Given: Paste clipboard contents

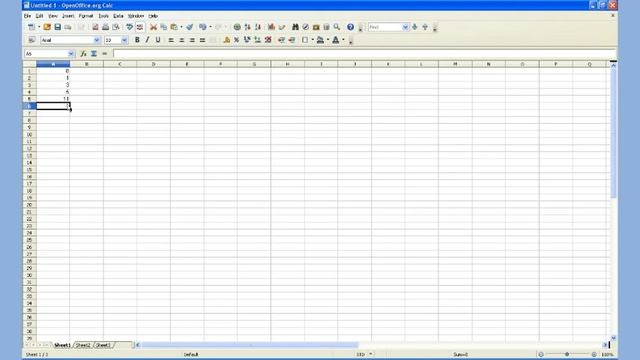Looking at the screenshot, I should (174, 27).
